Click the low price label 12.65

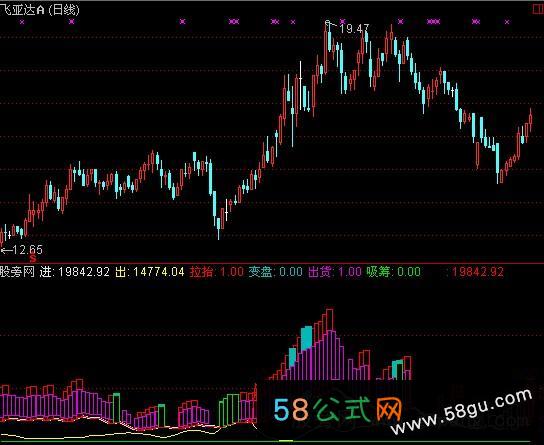(x=27, y=250)
